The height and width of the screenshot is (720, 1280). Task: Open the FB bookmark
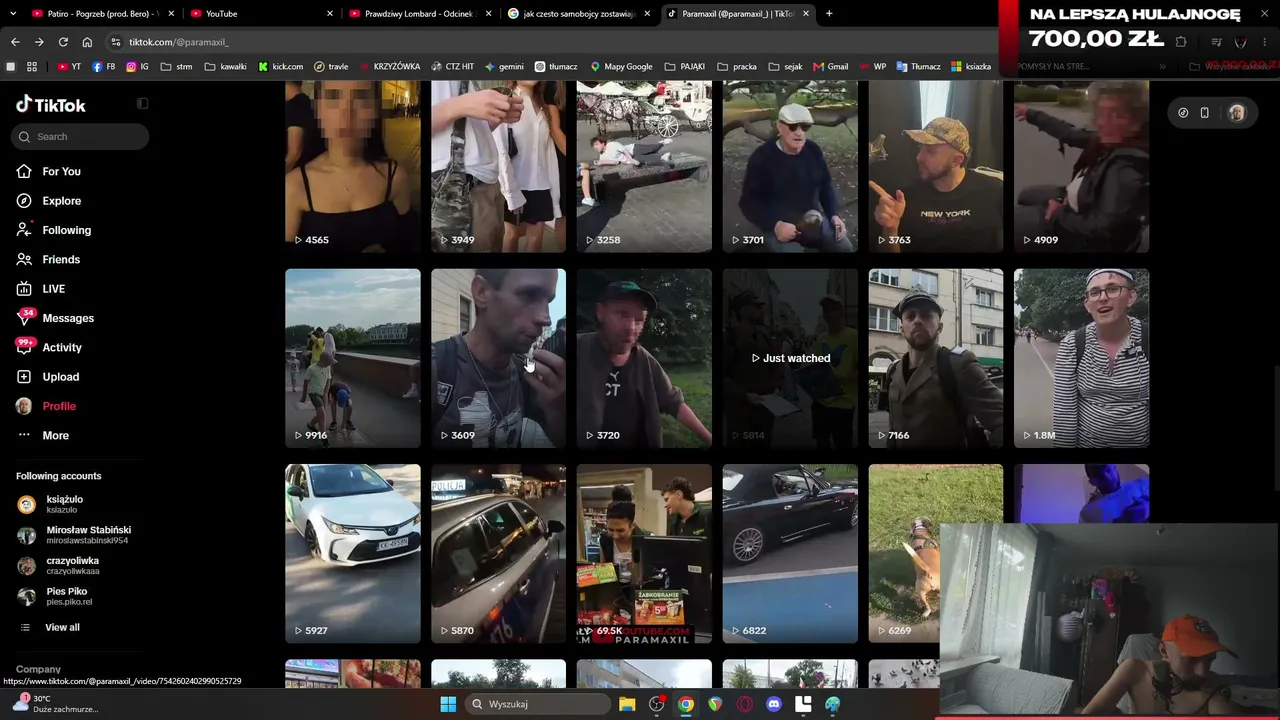click(103, 67)
